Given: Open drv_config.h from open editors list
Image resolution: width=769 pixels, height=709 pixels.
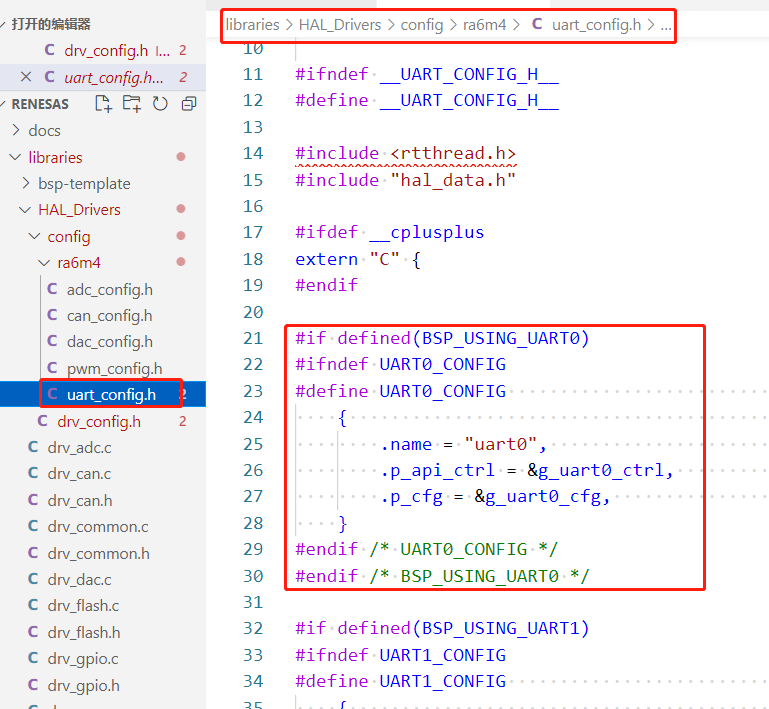Looking at the screenshot, I should click(x=105, y=51).
